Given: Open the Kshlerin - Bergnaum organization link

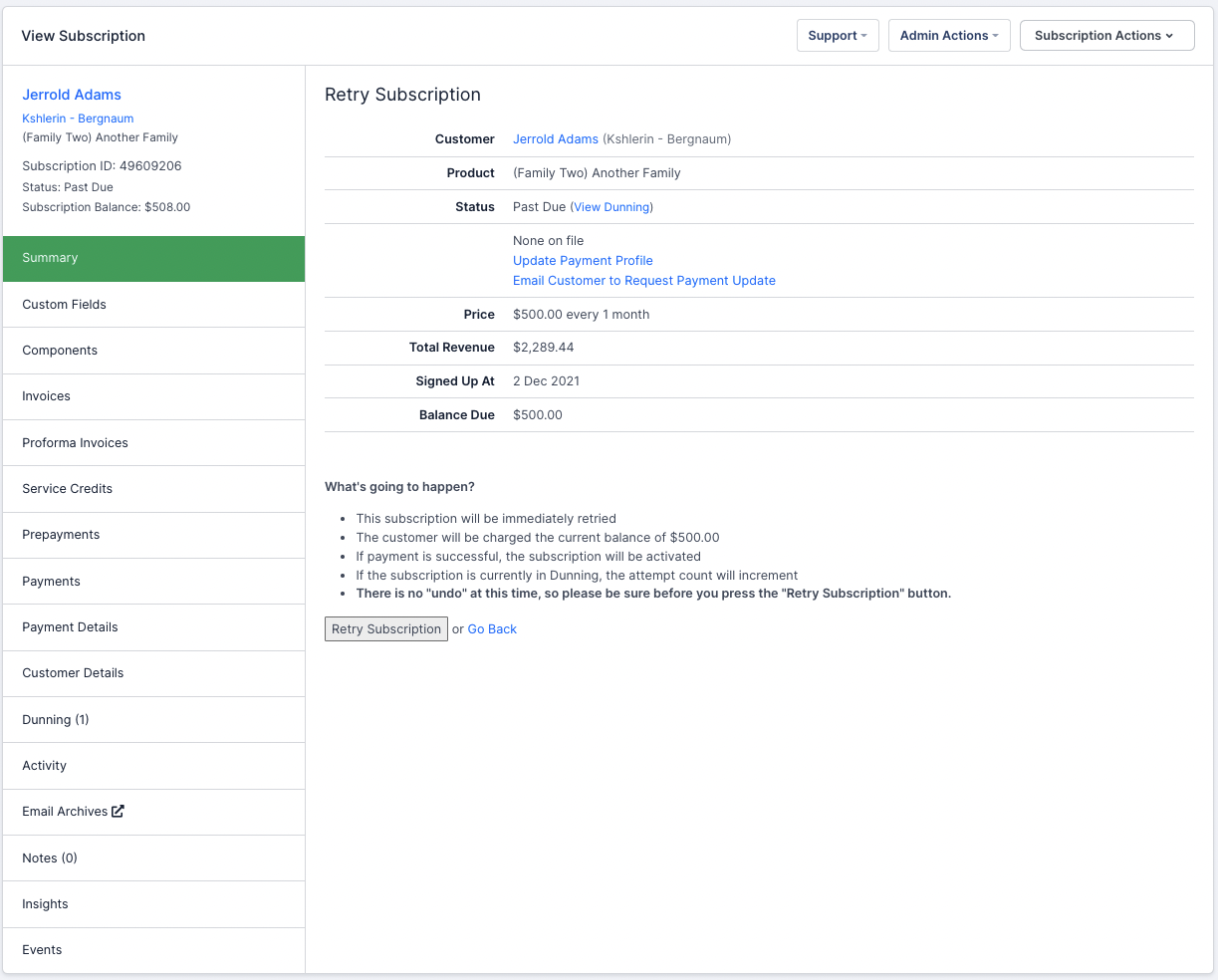Looking at the screenshot, I should (78, 119).
